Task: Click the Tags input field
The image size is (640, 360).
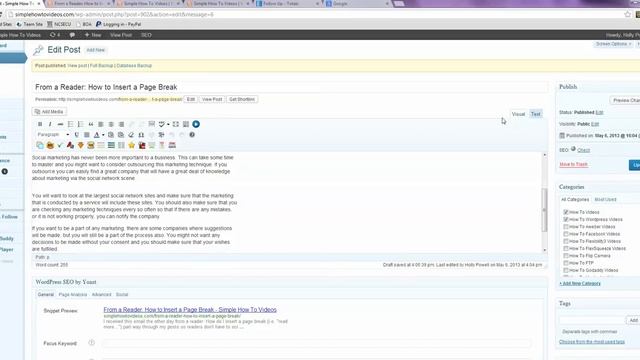Action: point(592,320)
